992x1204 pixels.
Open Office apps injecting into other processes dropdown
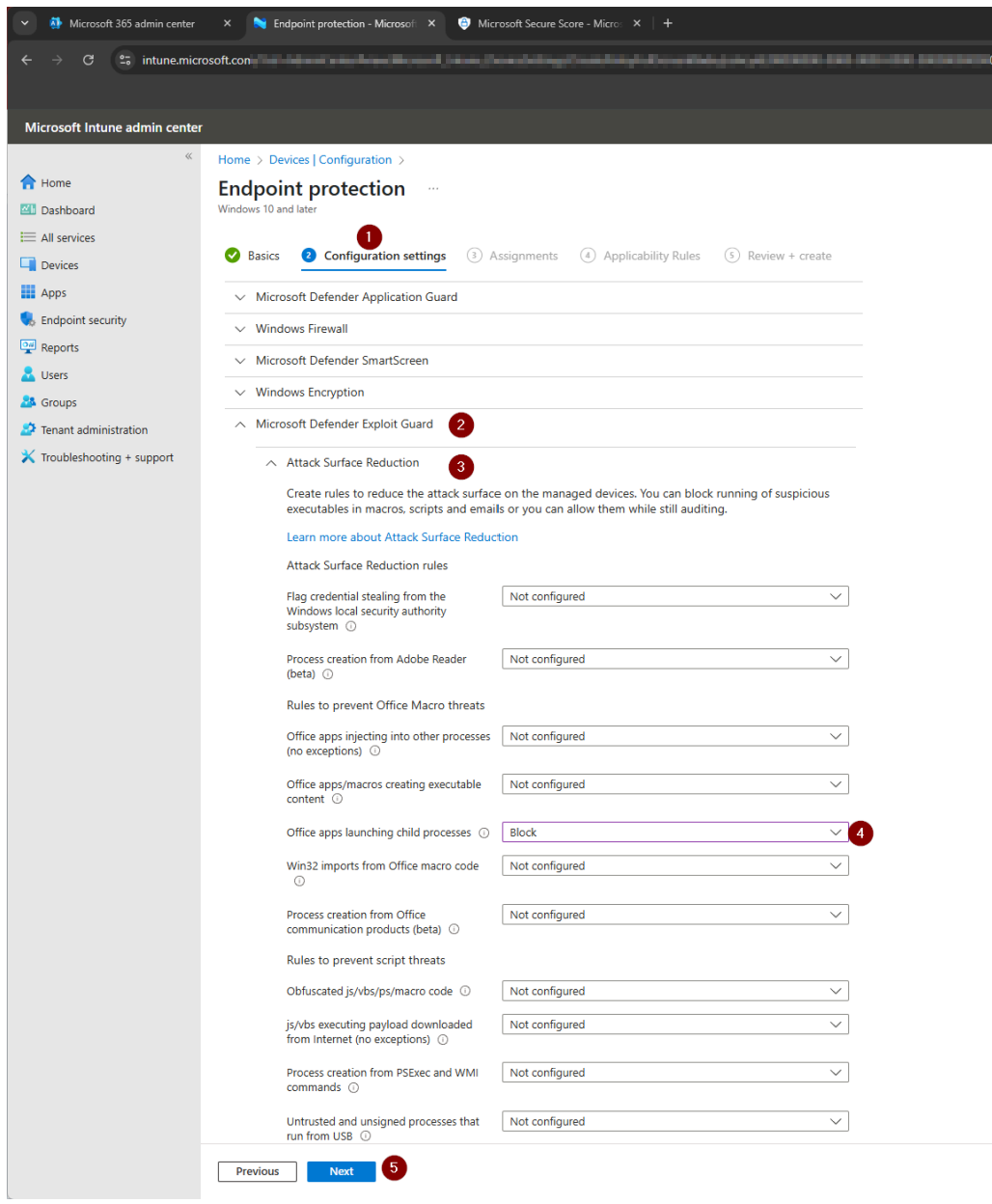(675, 736)
